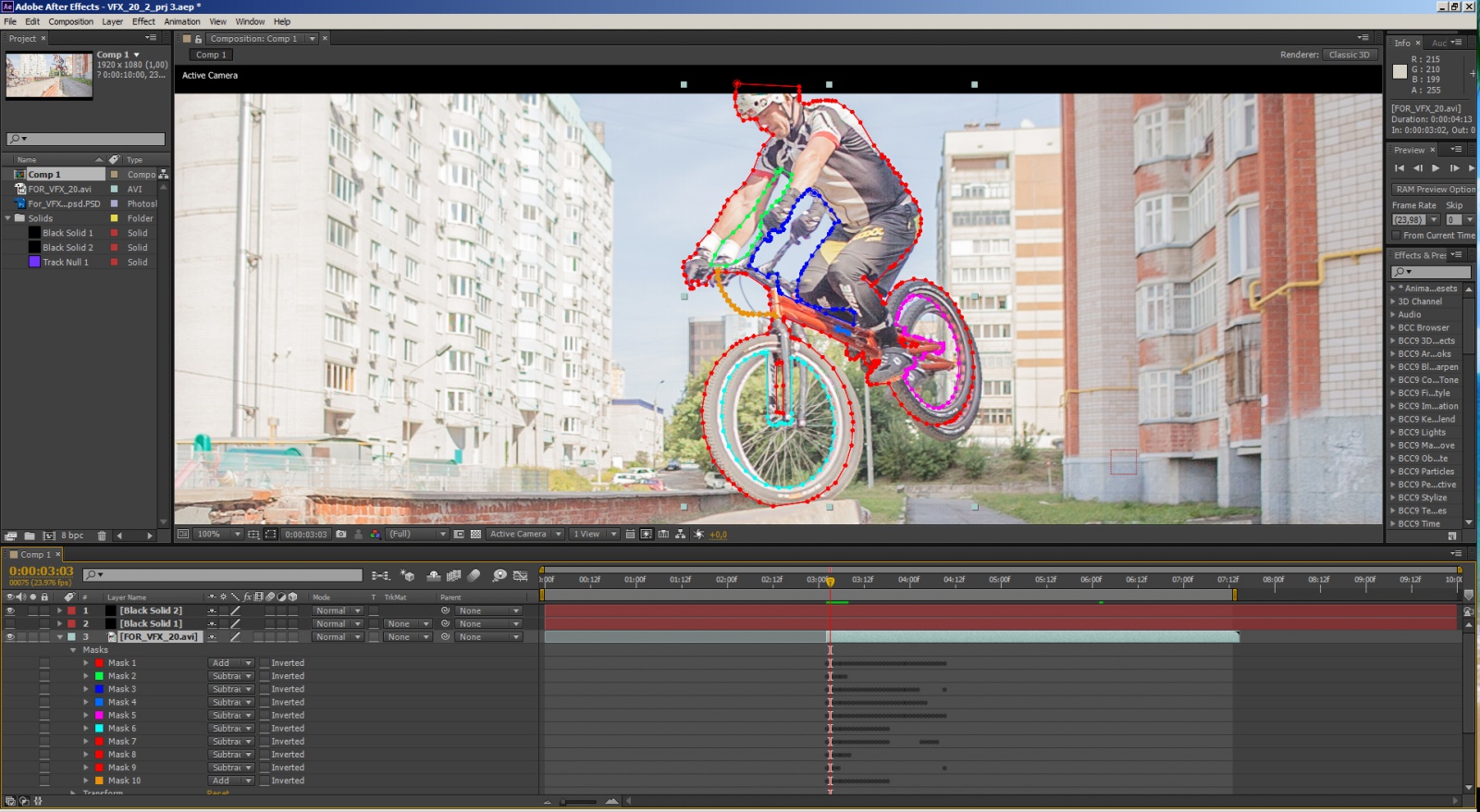Select FOR_VFX_20.avi in the Project panel
Viewport: 1480px width, 812px height.
[59, 189]
